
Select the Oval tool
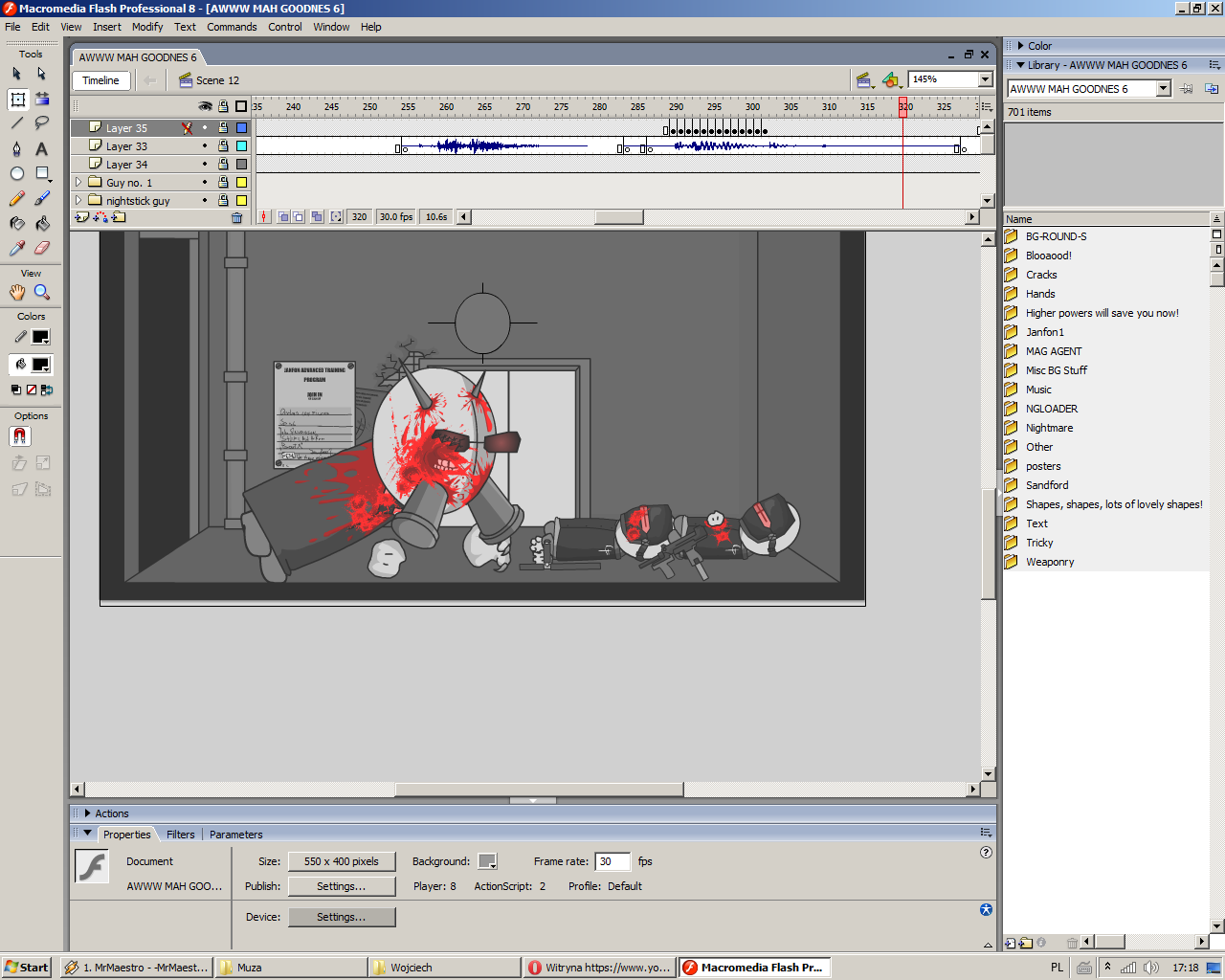point(17,173)
